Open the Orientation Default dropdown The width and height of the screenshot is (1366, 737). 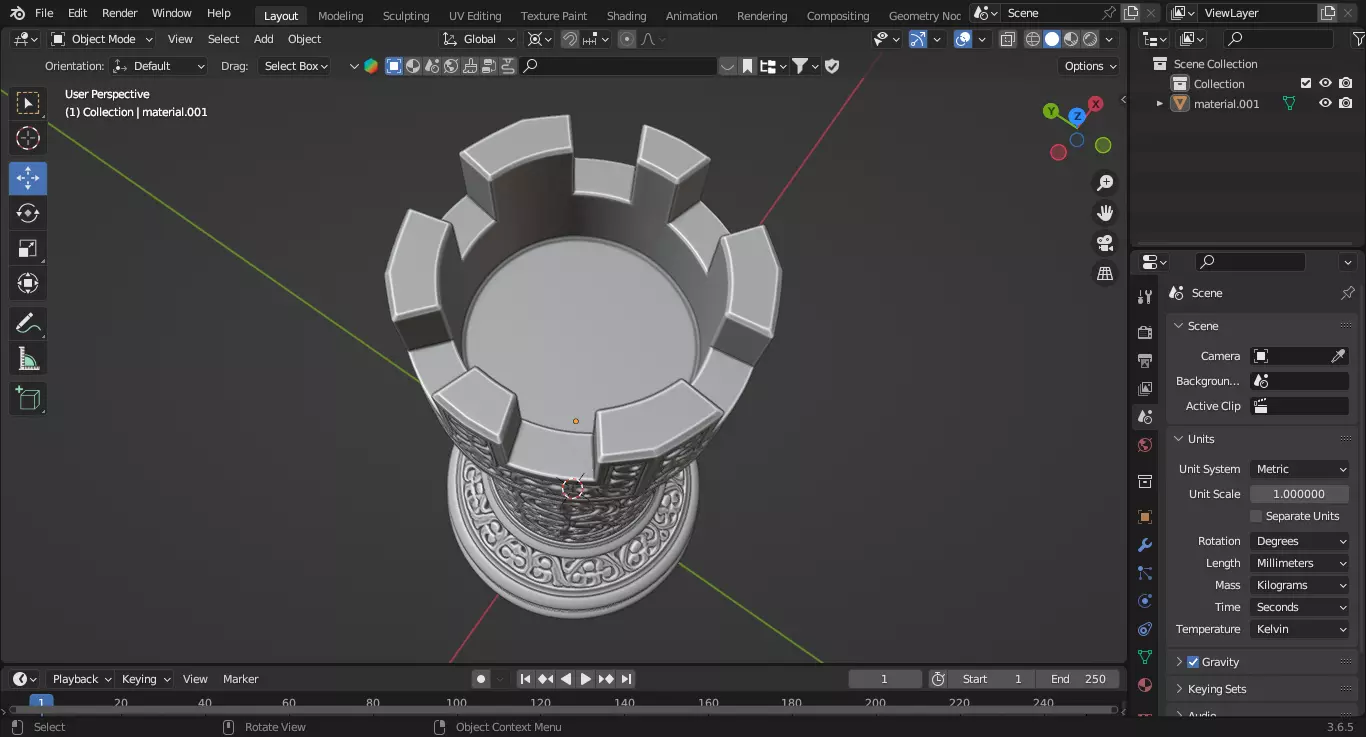[x=160, y=66]
